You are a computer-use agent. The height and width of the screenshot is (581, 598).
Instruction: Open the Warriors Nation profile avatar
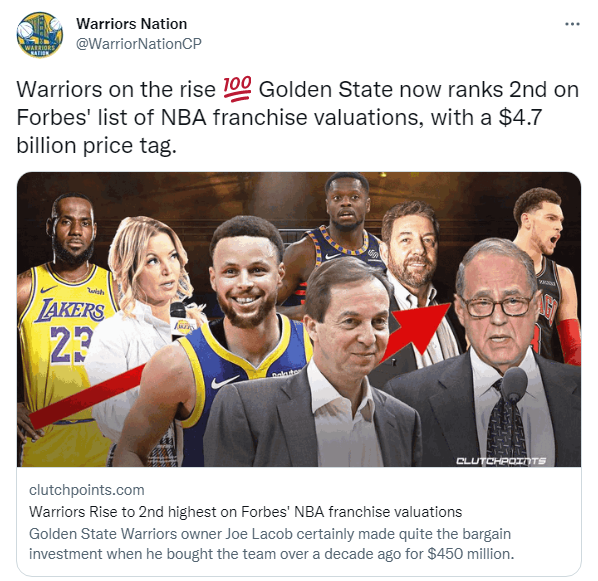pyautogui.click(x=39, y=34)
